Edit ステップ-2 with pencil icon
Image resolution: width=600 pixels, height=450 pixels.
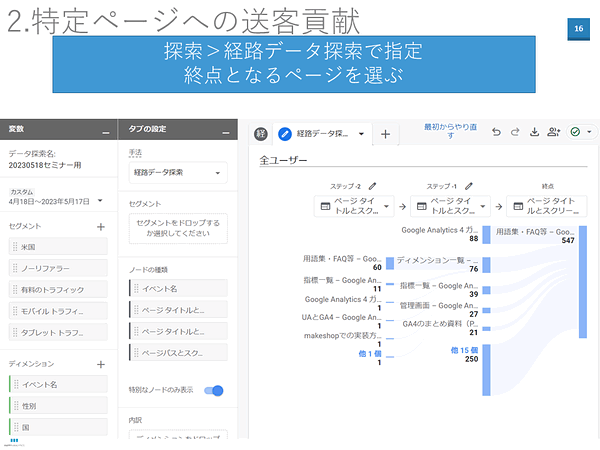(x=372, y=186)
